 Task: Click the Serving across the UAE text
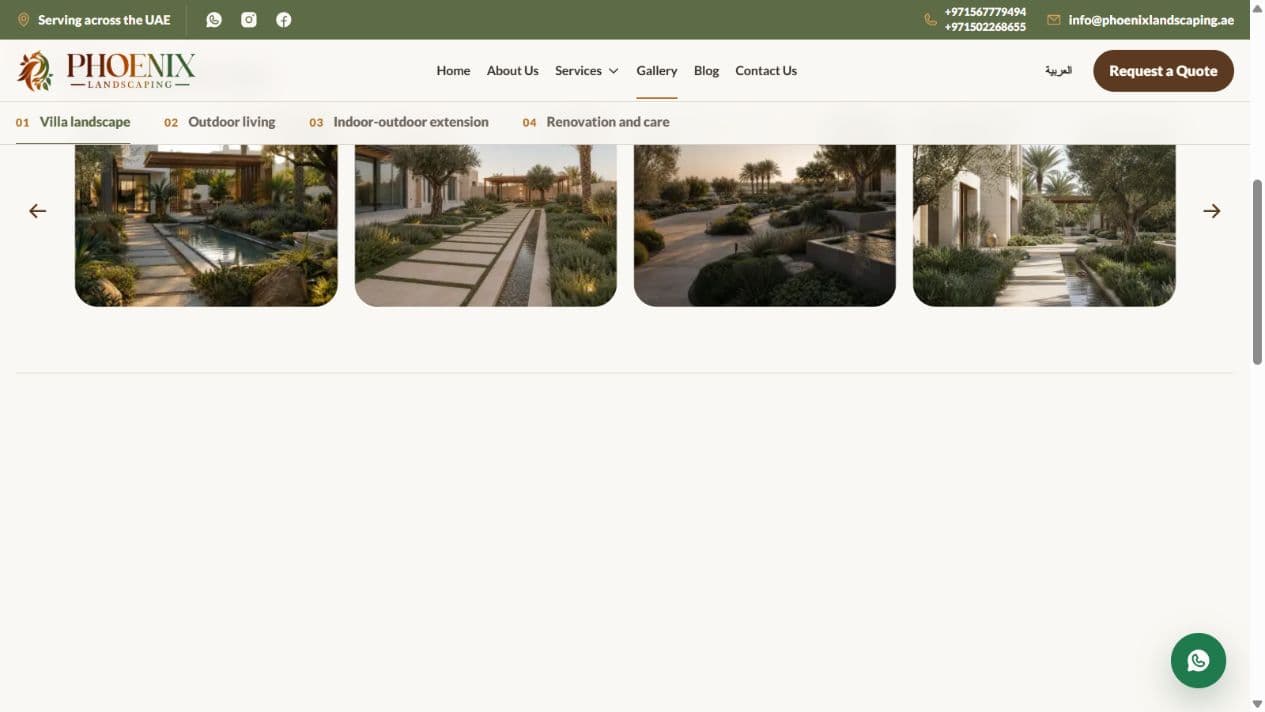[x=104, y=20]
